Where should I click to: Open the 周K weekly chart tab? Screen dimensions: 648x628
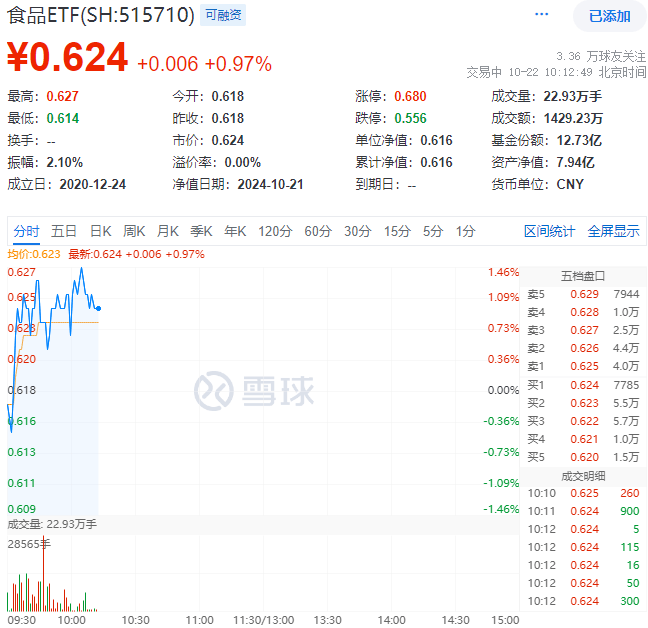click(134, 231)
